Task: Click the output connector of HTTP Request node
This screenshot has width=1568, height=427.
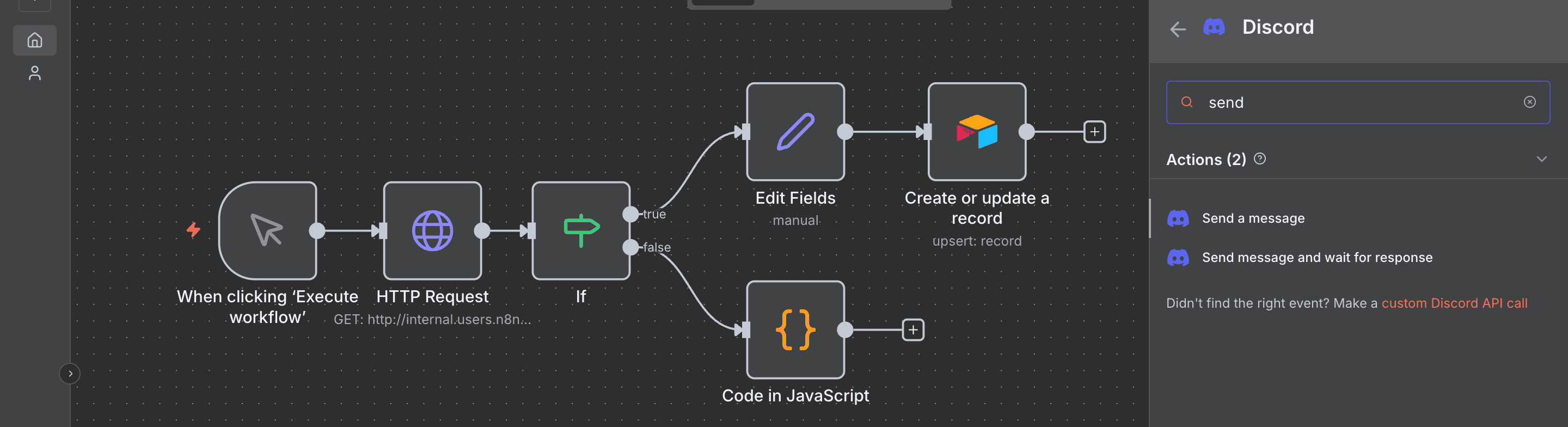Action: (481, 230)
